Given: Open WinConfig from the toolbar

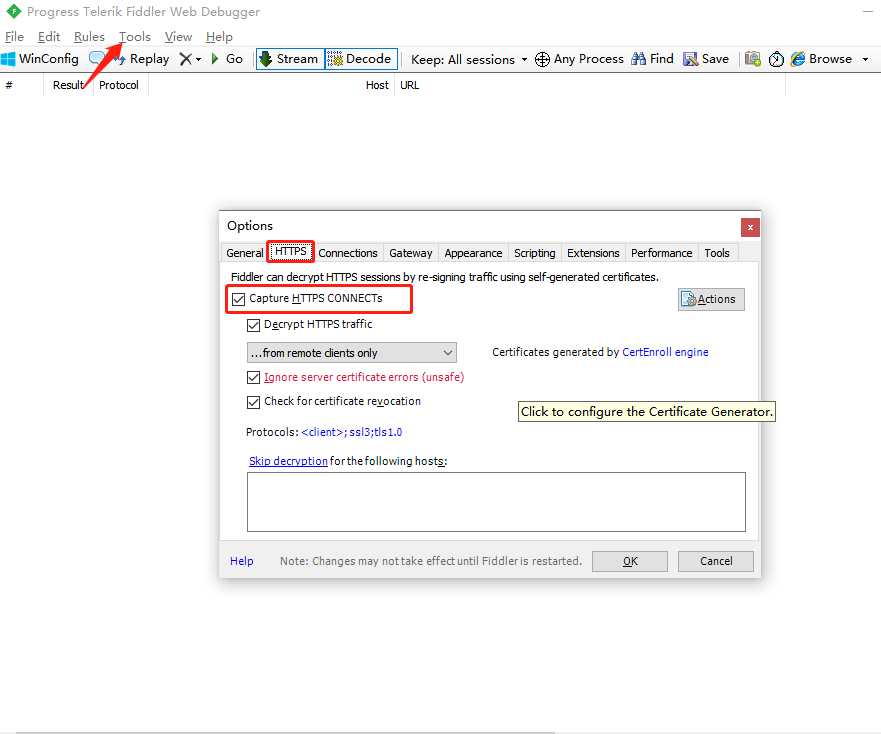Looking at the screenshot, I should click(39, 59).
